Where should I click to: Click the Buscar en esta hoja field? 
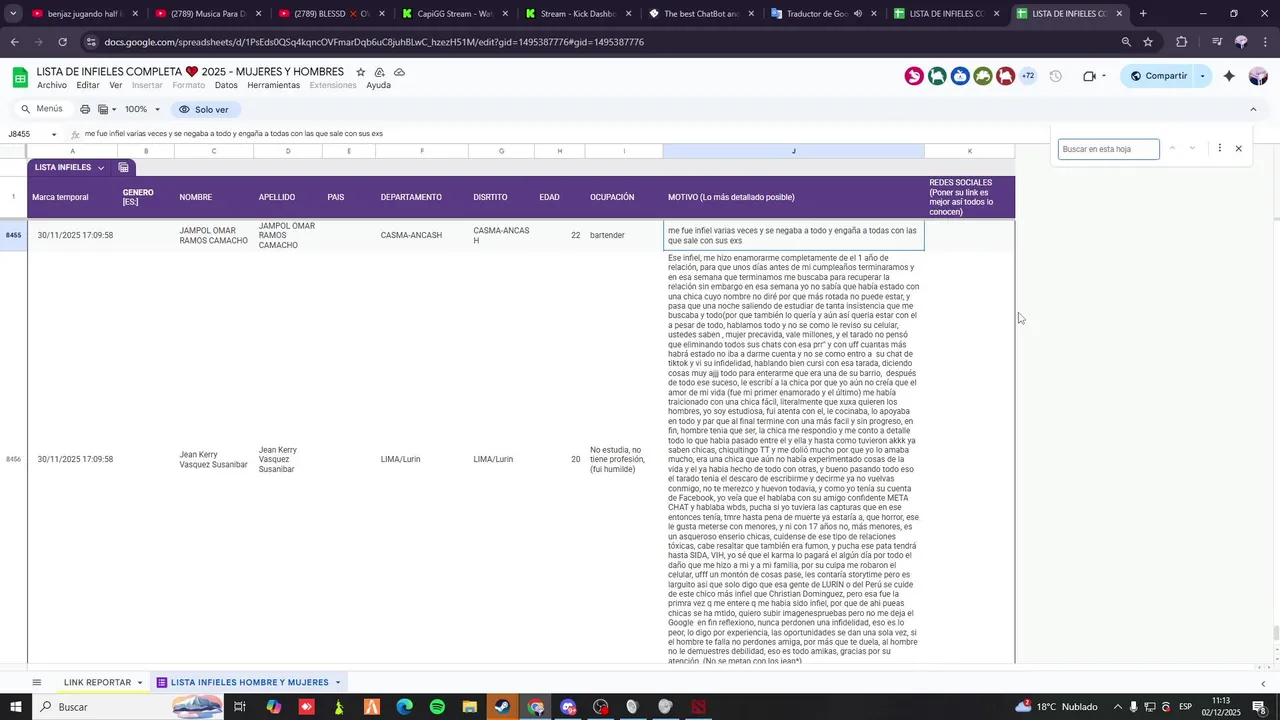1108,149
